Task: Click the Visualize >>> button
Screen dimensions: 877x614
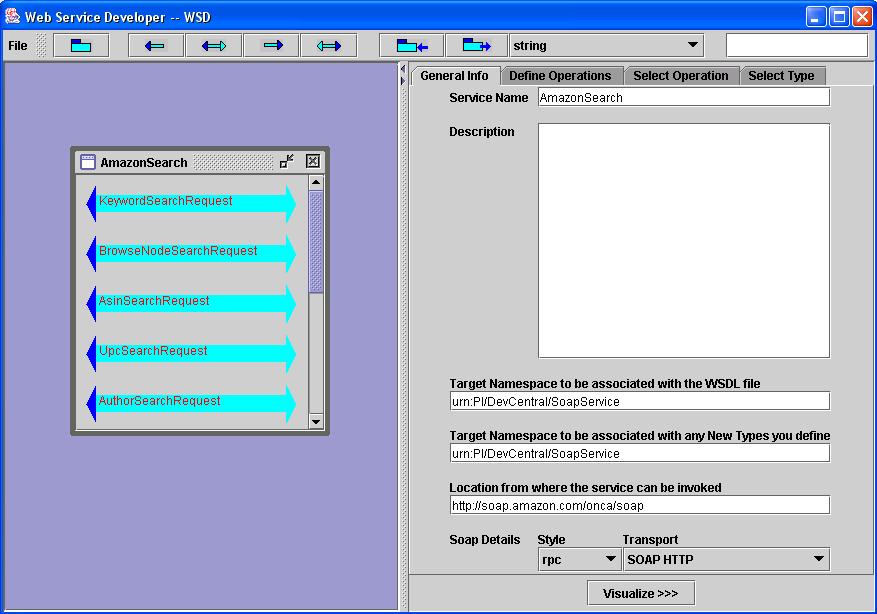Action: pos(641,593)
